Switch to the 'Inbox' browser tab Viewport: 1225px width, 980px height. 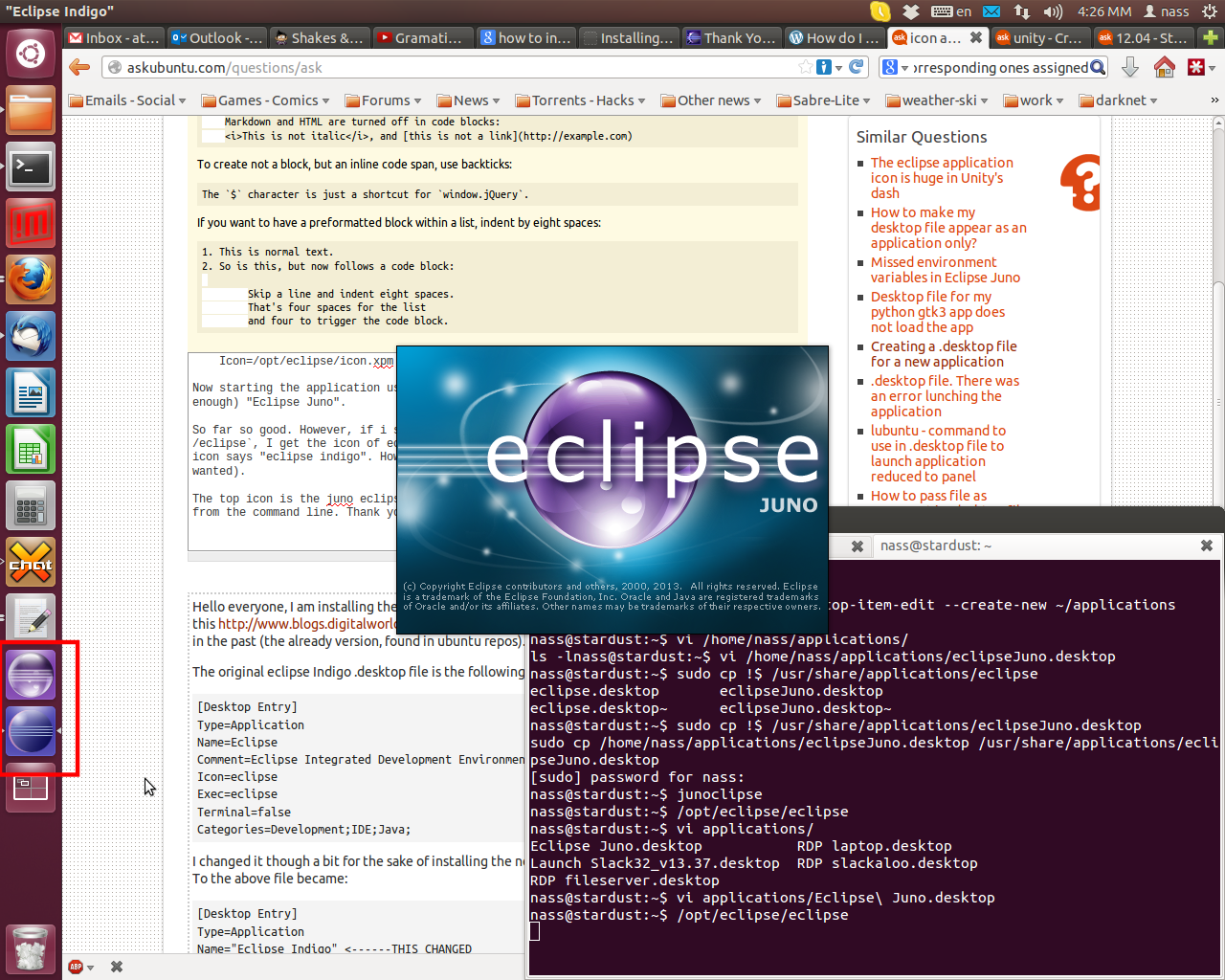115,37
